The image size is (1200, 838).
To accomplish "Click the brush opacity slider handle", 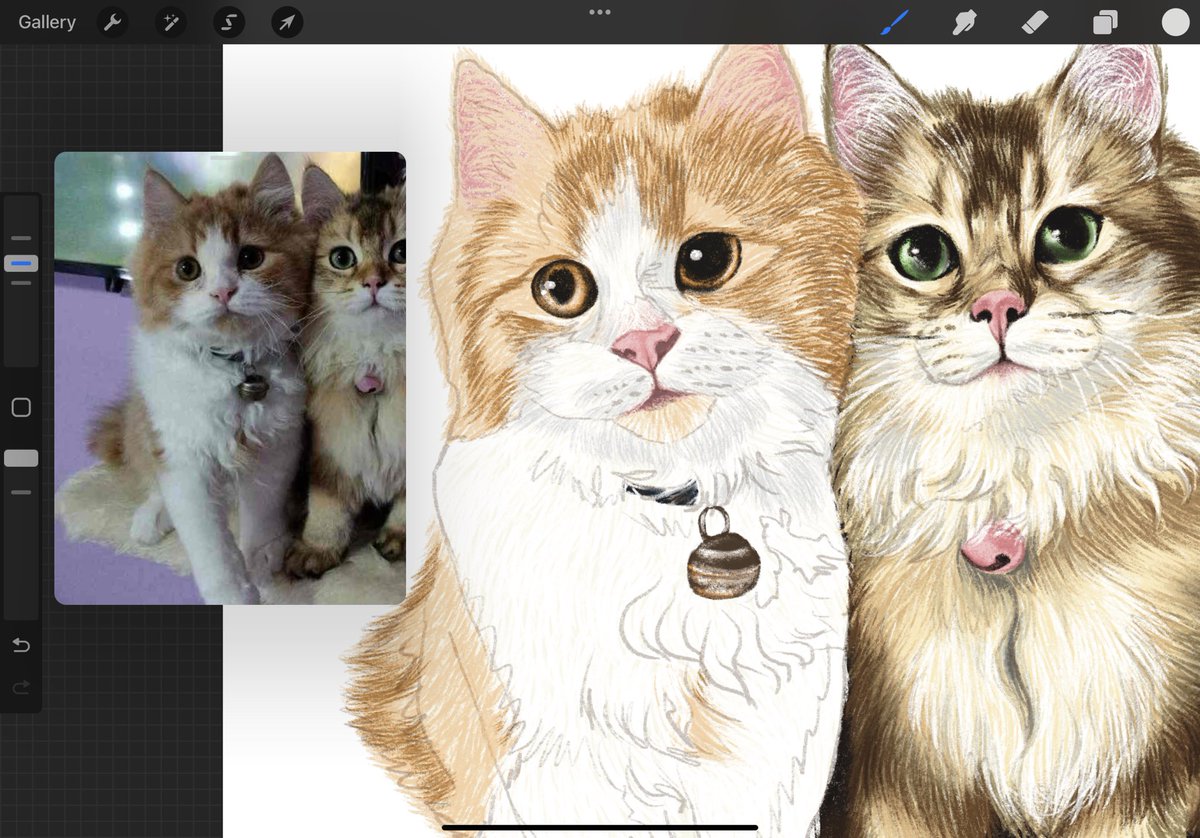I will tap(21, 458).
